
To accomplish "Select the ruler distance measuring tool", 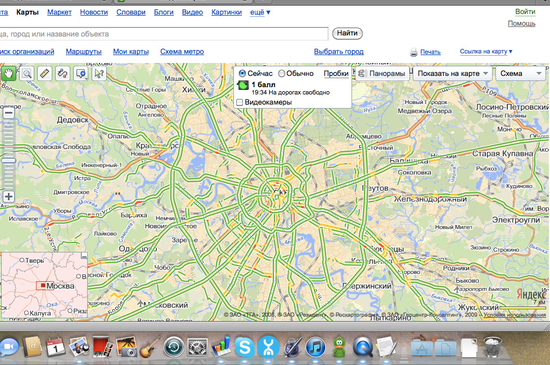I will [45, 74].
